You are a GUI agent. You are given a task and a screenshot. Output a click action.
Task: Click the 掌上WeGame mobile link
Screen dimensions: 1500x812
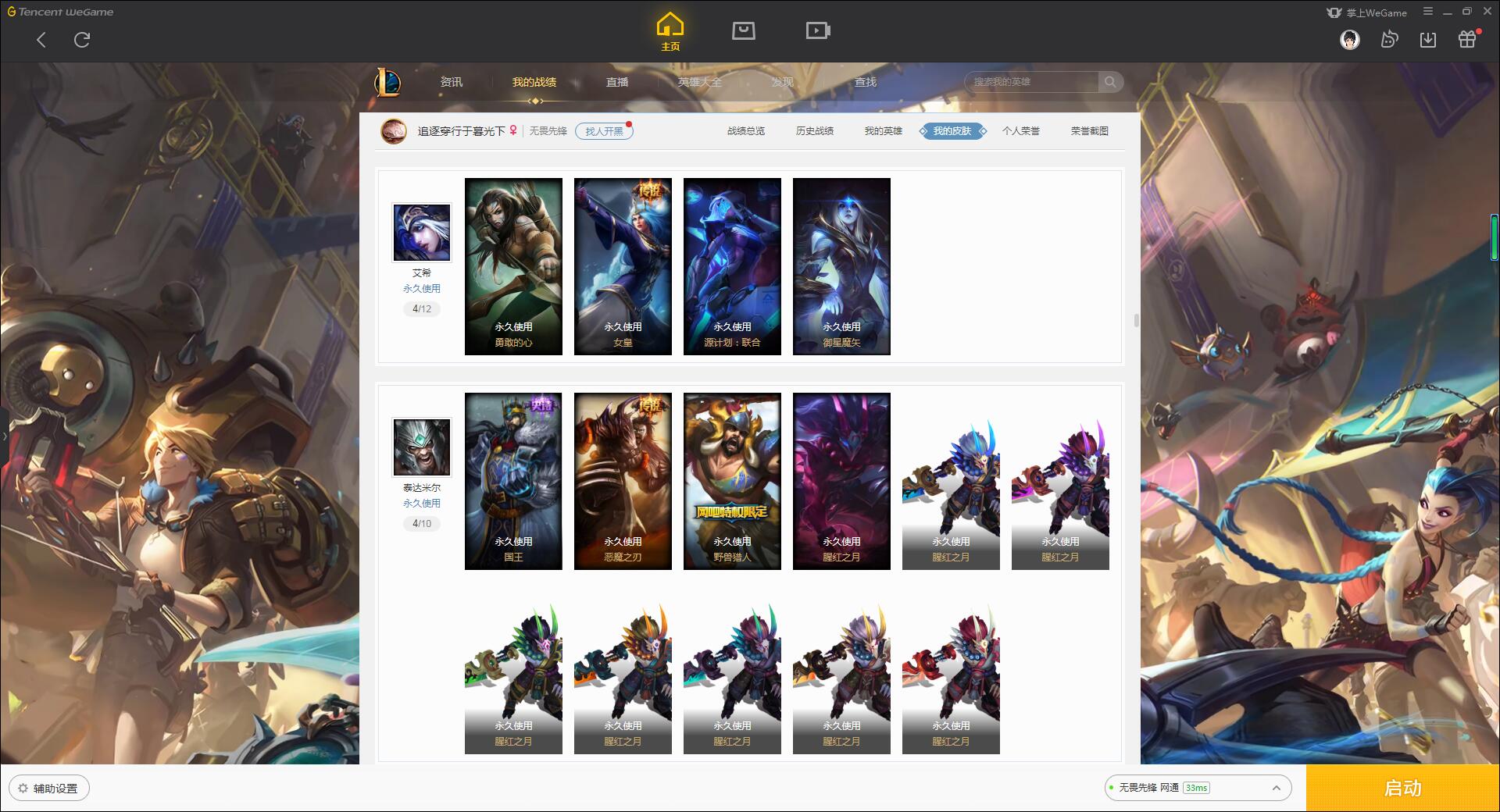[x=1366, y=12]
